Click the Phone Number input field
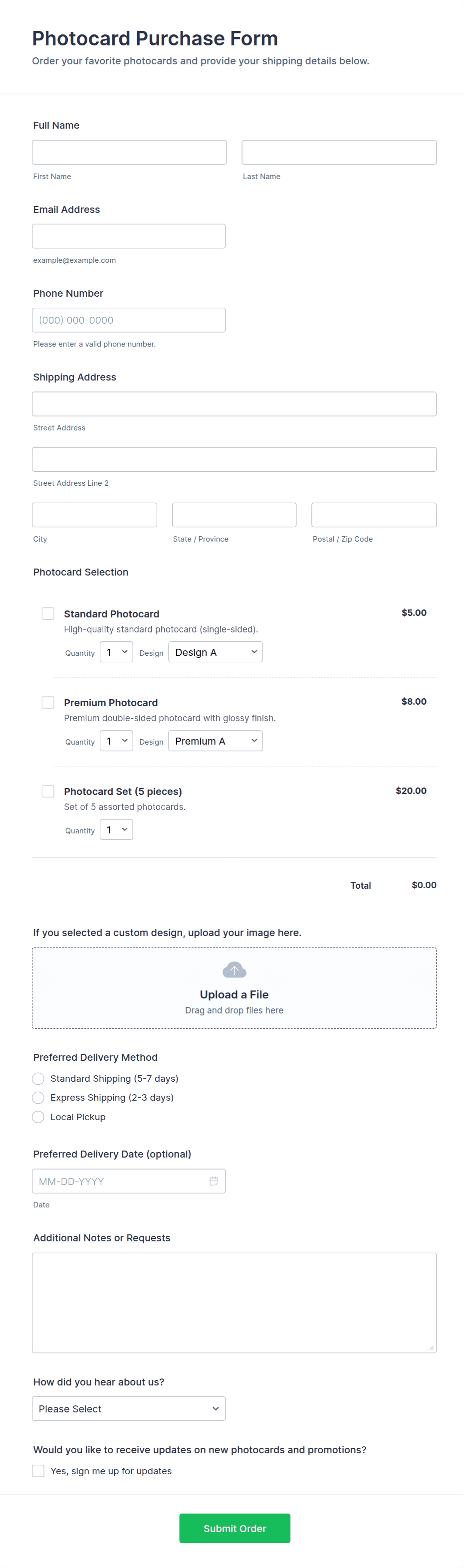Viewport: 464px width, 1568px height. click(129, 320)
